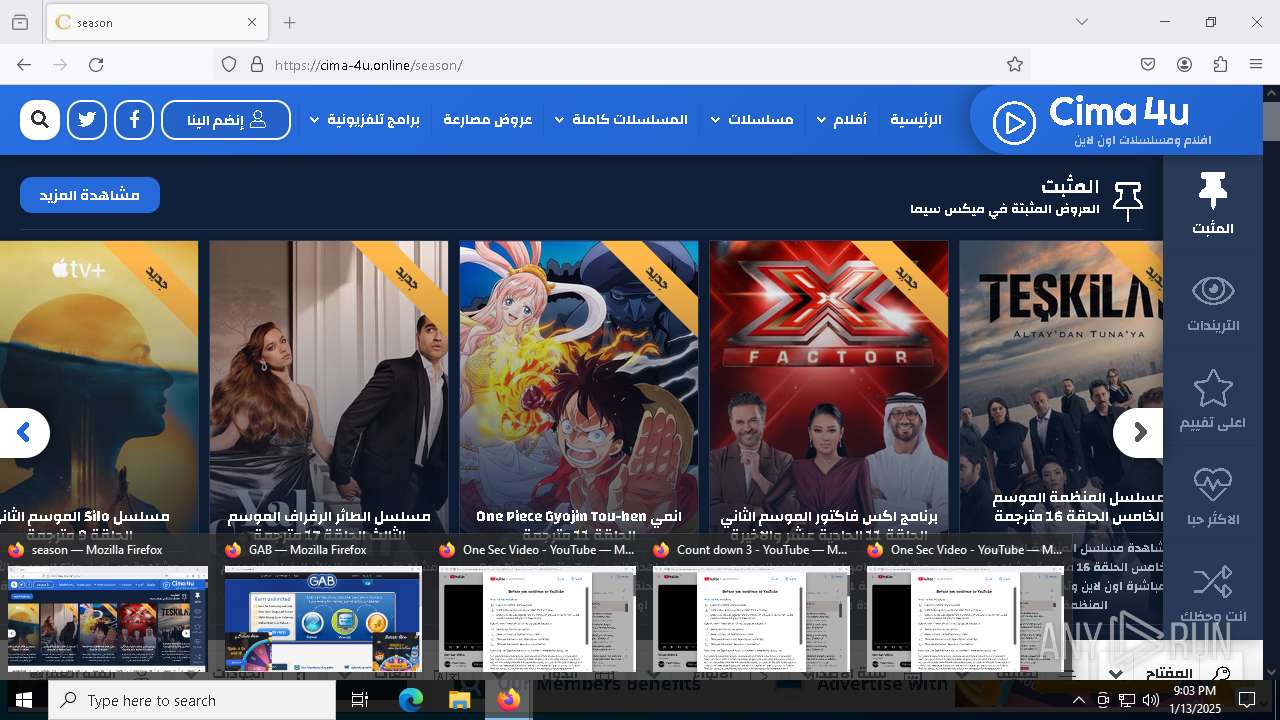Open the clock showing 9:03 PM
The image size is (1280, 720).
click(1194, 699)
